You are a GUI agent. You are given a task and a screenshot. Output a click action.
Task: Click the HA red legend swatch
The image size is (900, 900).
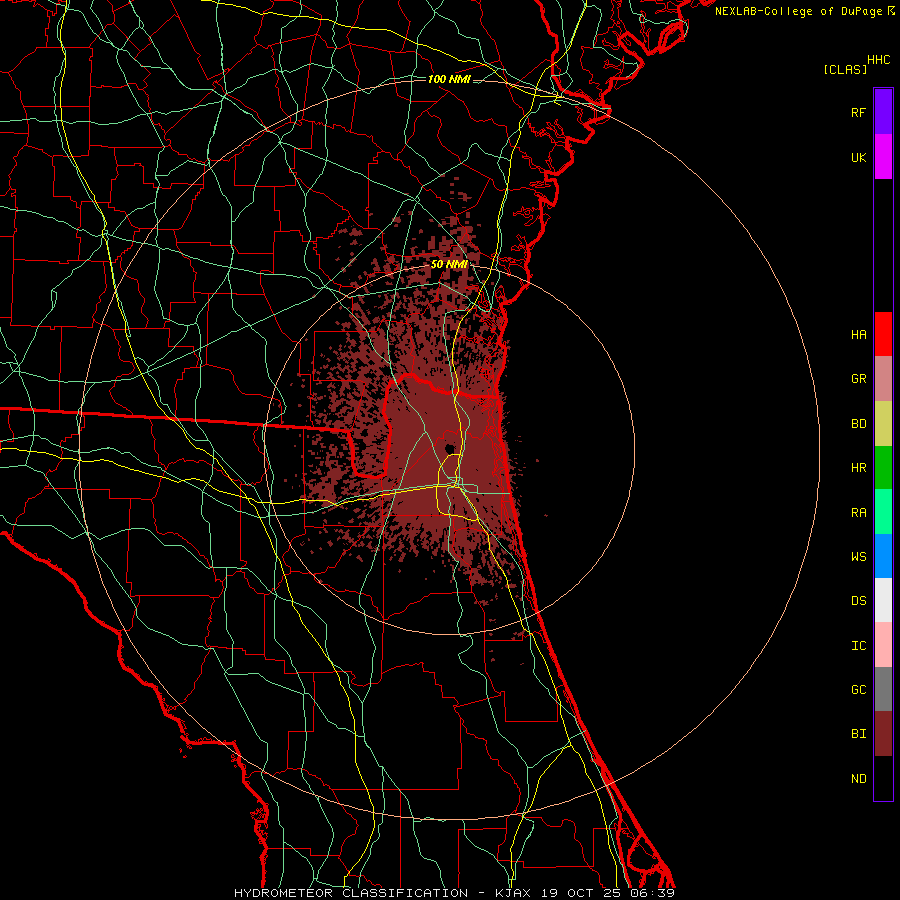[x=883, y=334]
